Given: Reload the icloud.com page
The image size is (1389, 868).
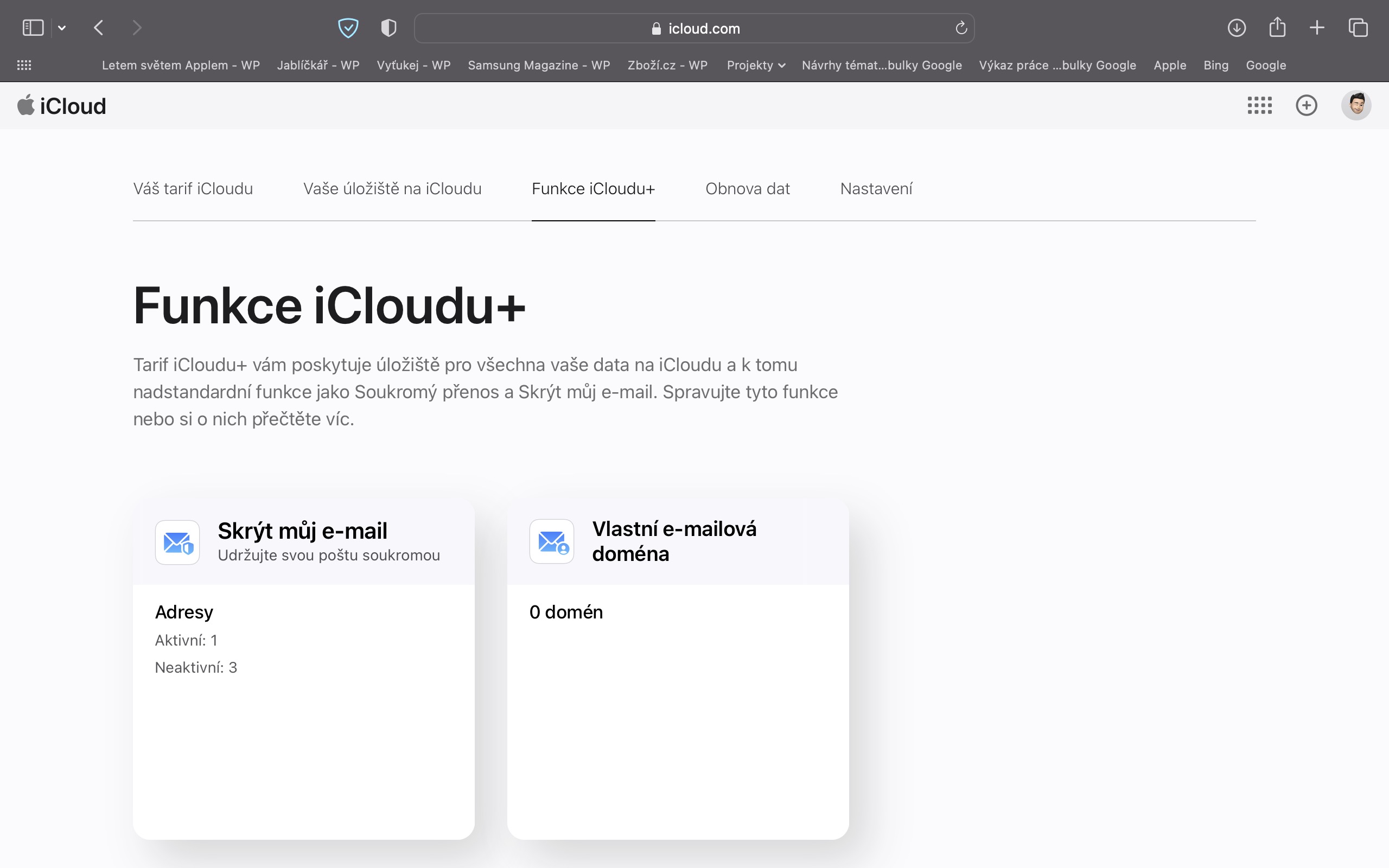Looking at the screenshot, I should 961,28.
